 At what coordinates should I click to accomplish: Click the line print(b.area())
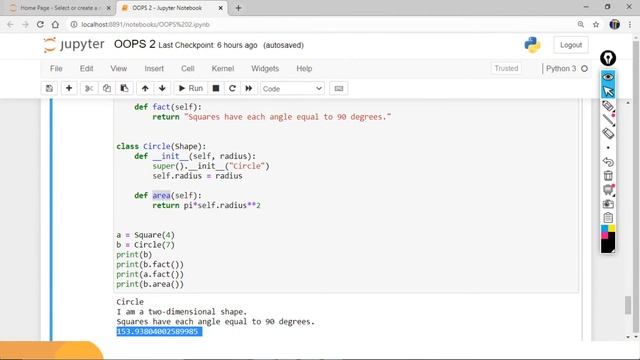tap(150, 284)
